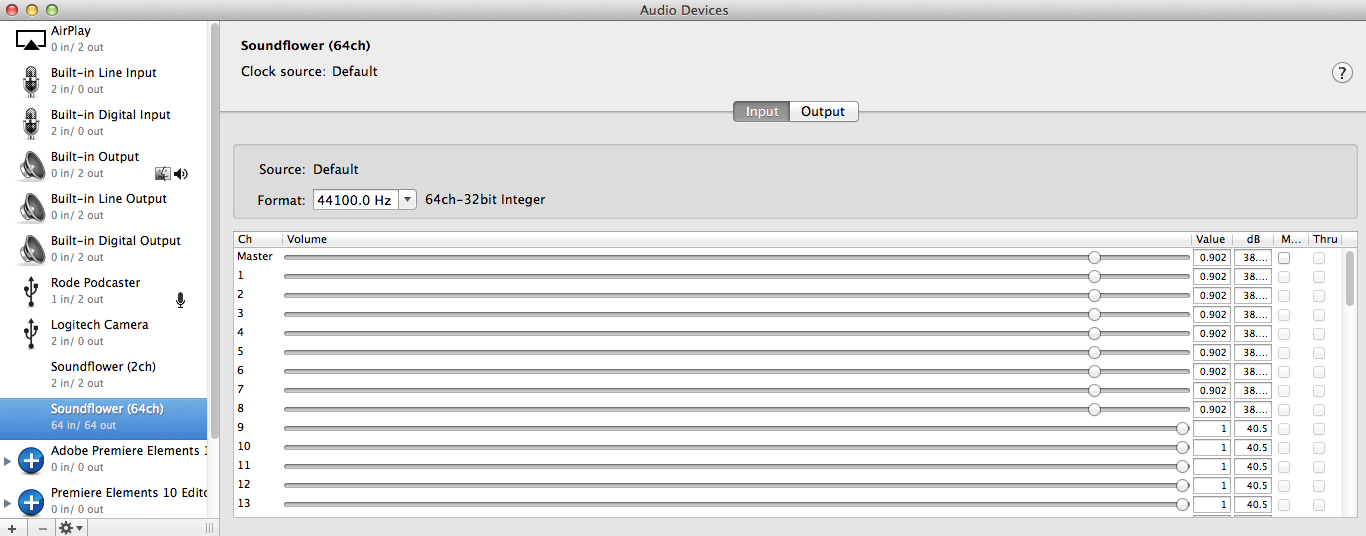Viewport: 1366px width, 536px height.
Task: Click the Built-in Output speaker icon
Action: [31, 165]
